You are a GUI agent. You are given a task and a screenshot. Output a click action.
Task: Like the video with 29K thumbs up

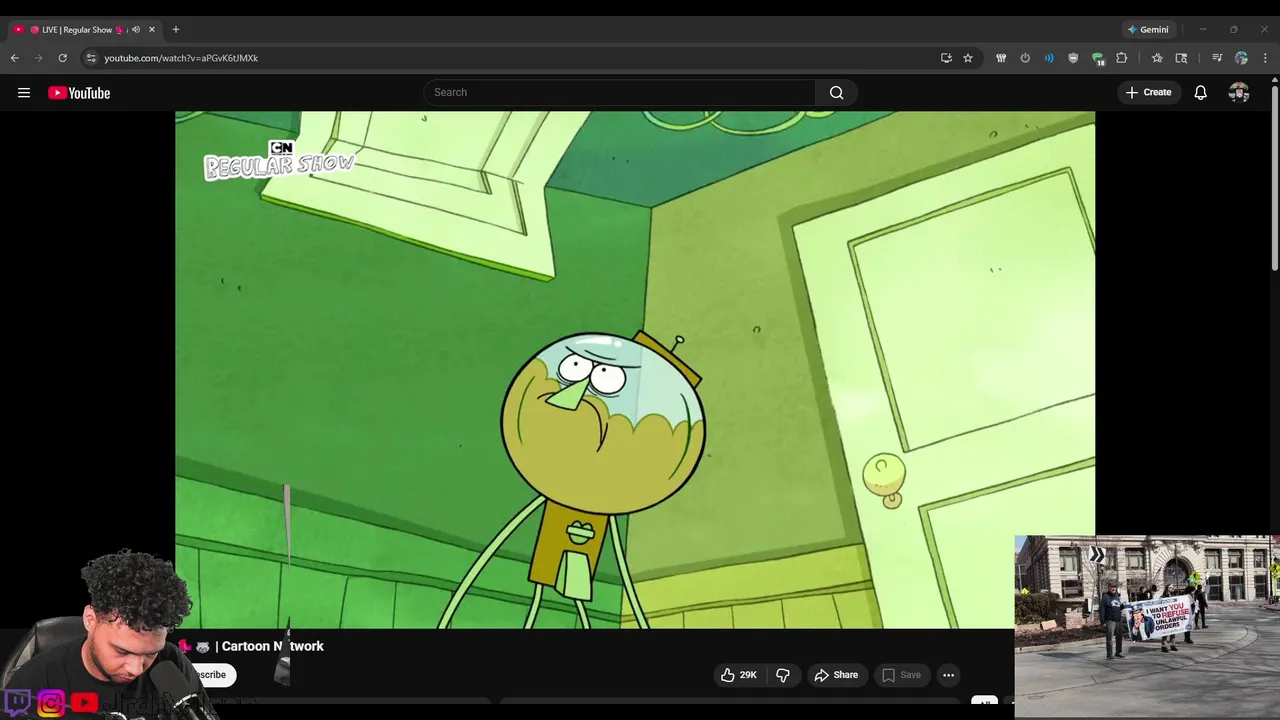739,675
